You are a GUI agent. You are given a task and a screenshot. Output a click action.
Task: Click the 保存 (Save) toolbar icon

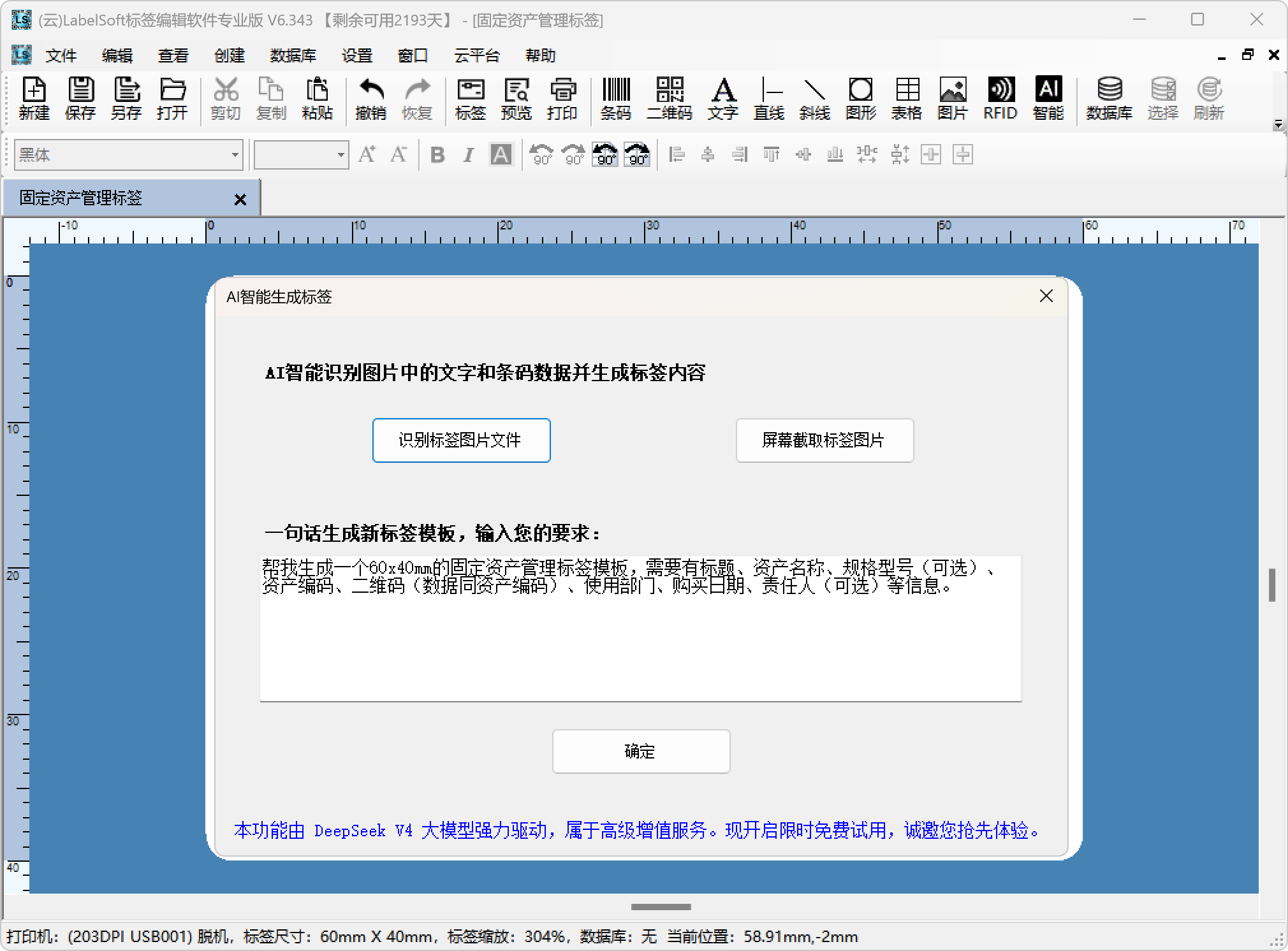80,98
